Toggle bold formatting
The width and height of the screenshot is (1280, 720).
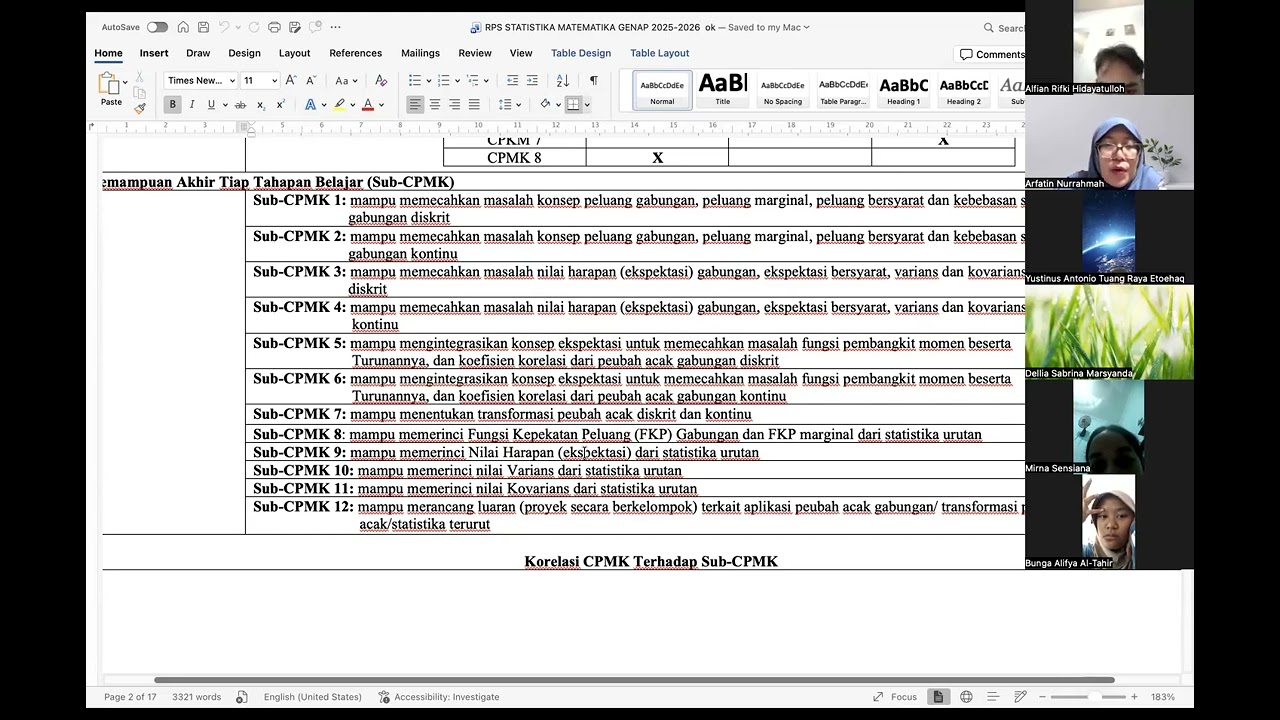[173, 104]
